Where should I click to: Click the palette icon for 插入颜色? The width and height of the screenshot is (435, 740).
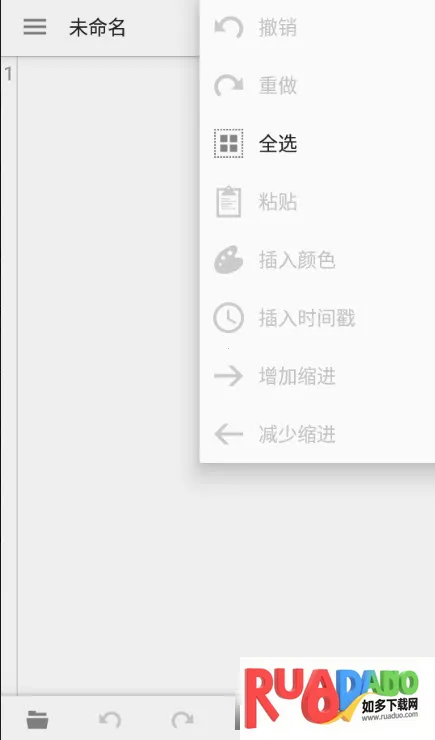click(x=229, y=260)
